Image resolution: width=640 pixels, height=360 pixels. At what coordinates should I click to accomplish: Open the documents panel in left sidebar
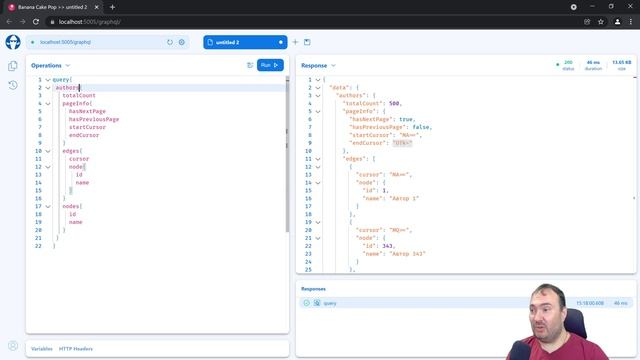[x=13, y=66]
